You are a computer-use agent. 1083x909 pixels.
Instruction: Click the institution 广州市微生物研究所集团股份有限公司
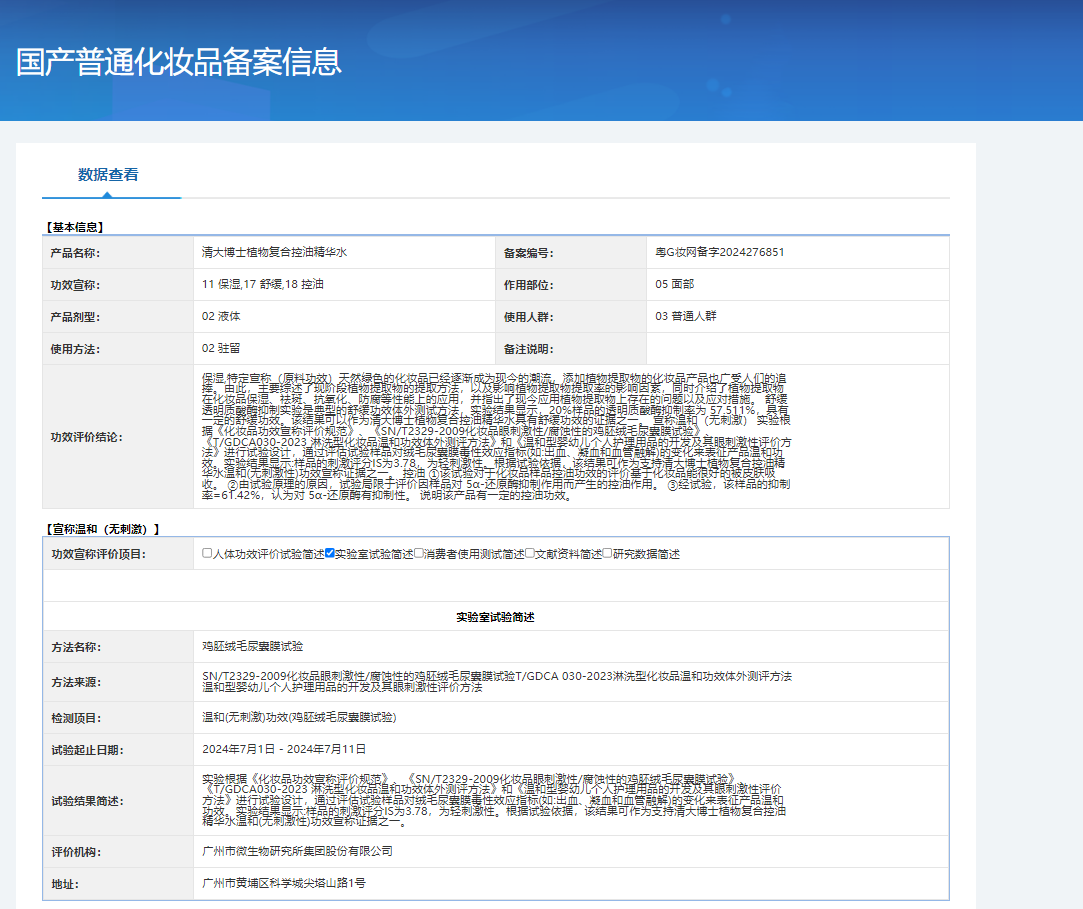tap(297, 851)
